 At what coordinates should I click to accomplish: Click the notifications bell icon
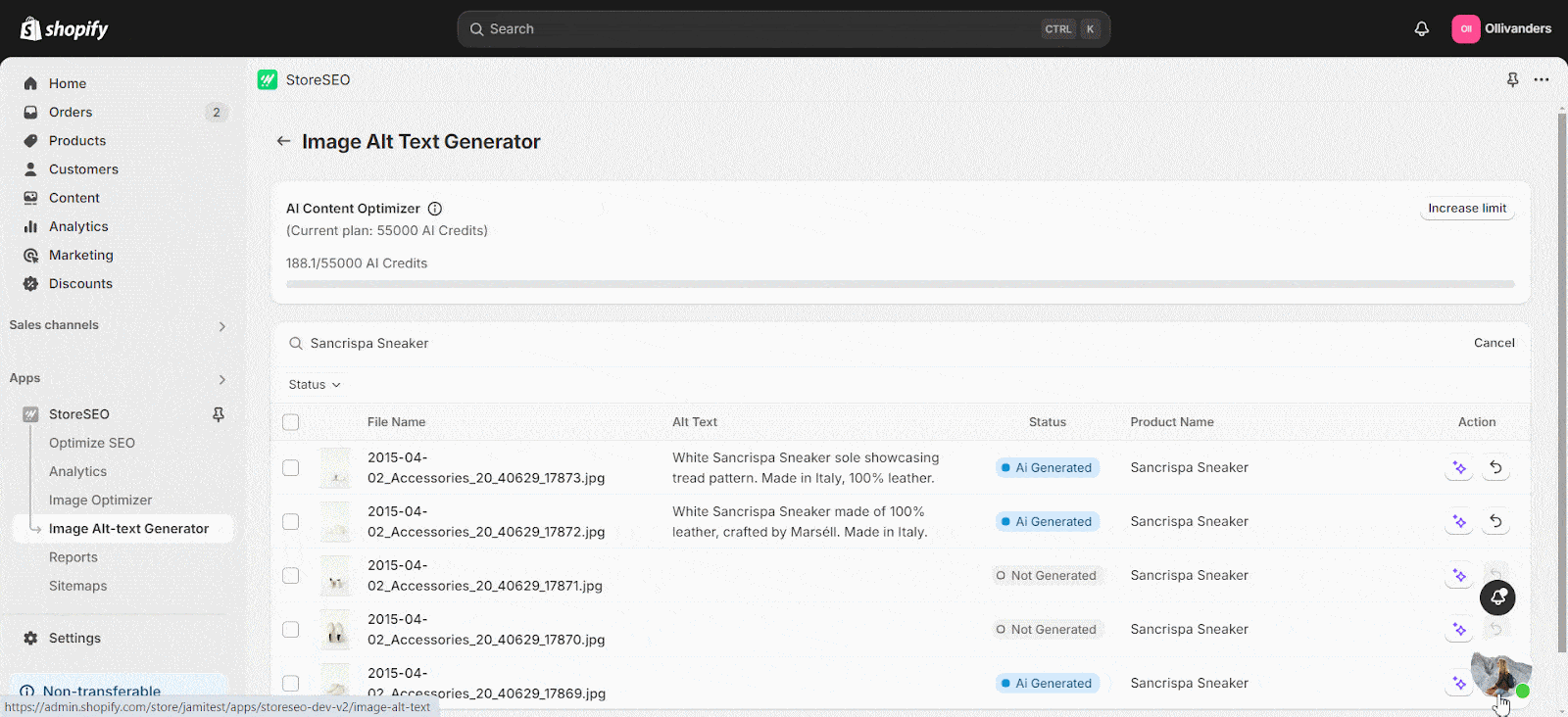click(1421, 28)
